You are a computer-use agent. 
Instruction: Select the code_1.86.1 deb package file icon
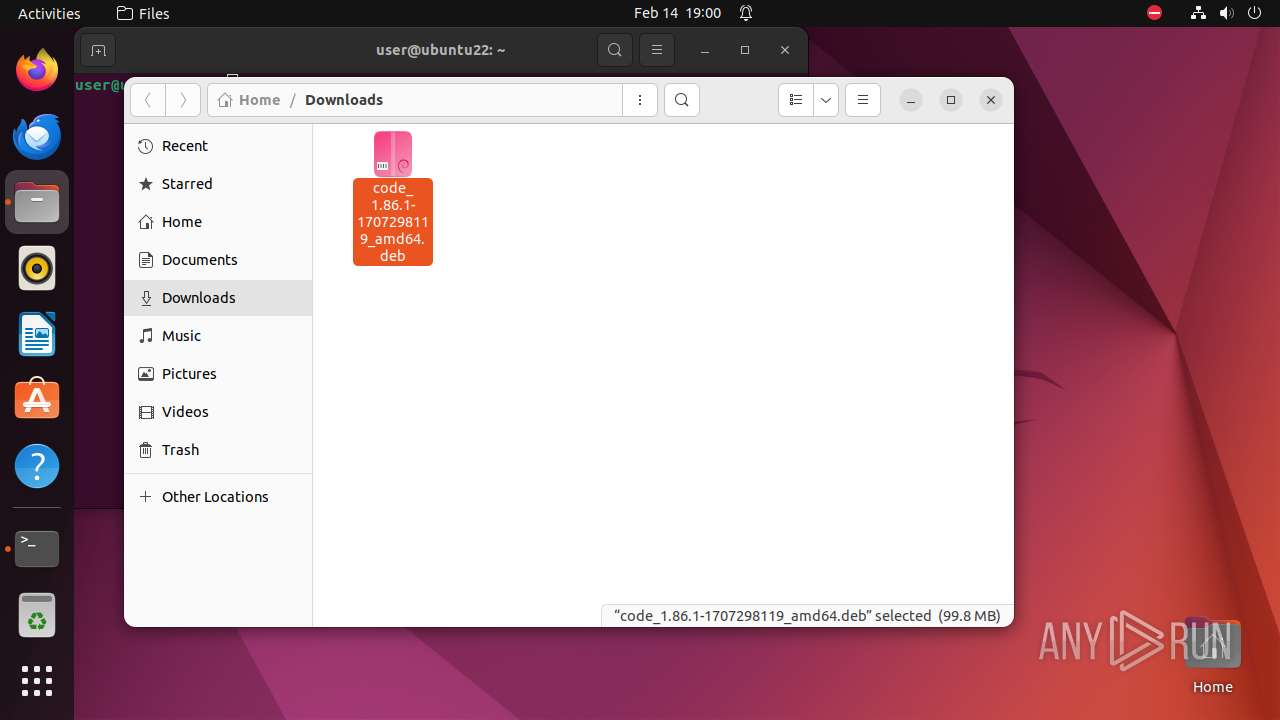[393, 153]
